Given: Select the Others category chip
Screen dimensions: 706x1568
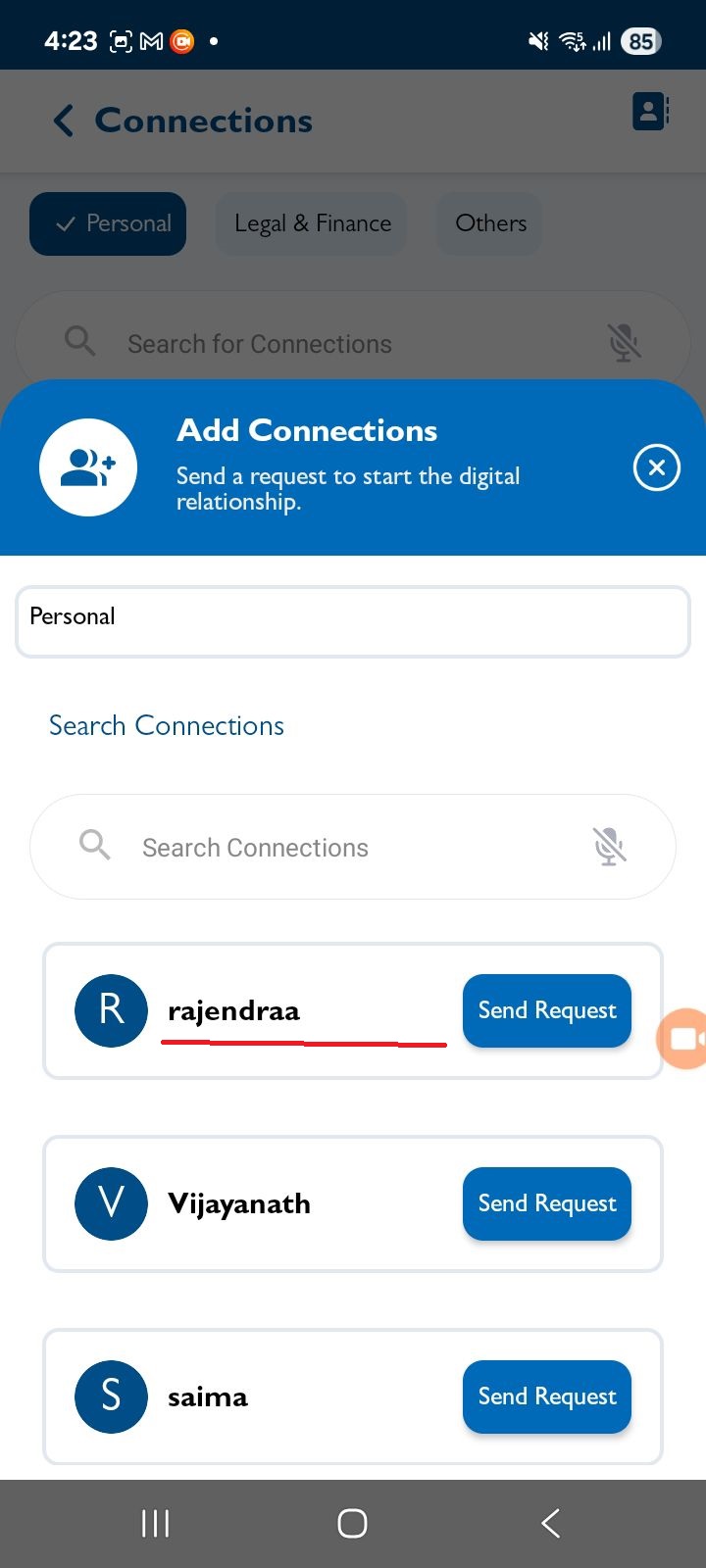Looking at the screenshot, I should [490, 223].
